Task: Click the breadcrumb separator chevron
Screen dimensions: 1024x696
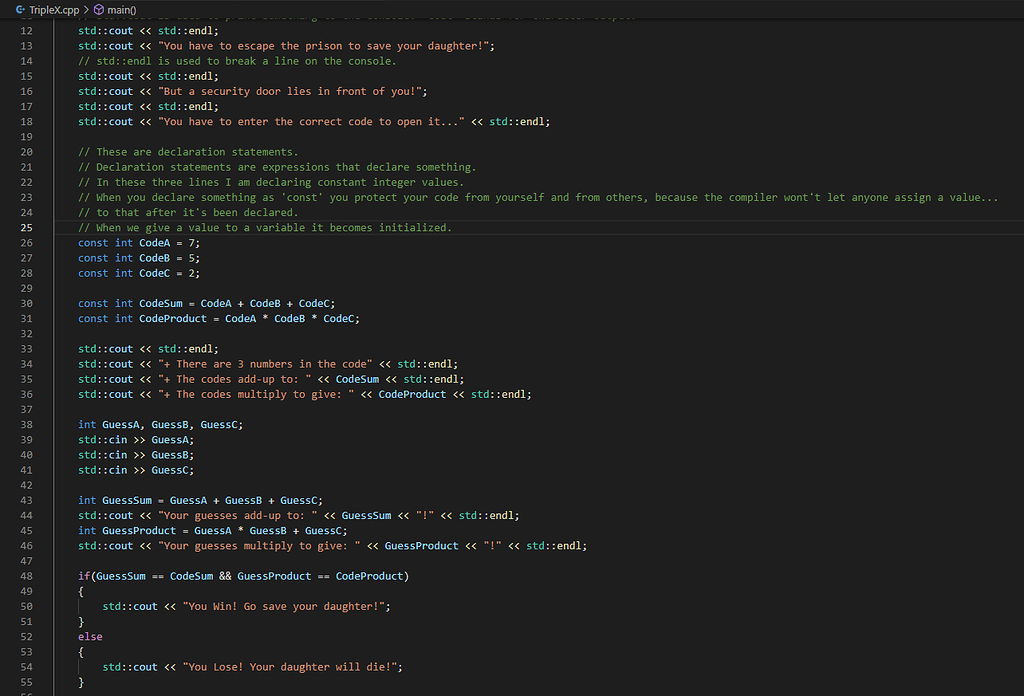Action: point(86,9)
